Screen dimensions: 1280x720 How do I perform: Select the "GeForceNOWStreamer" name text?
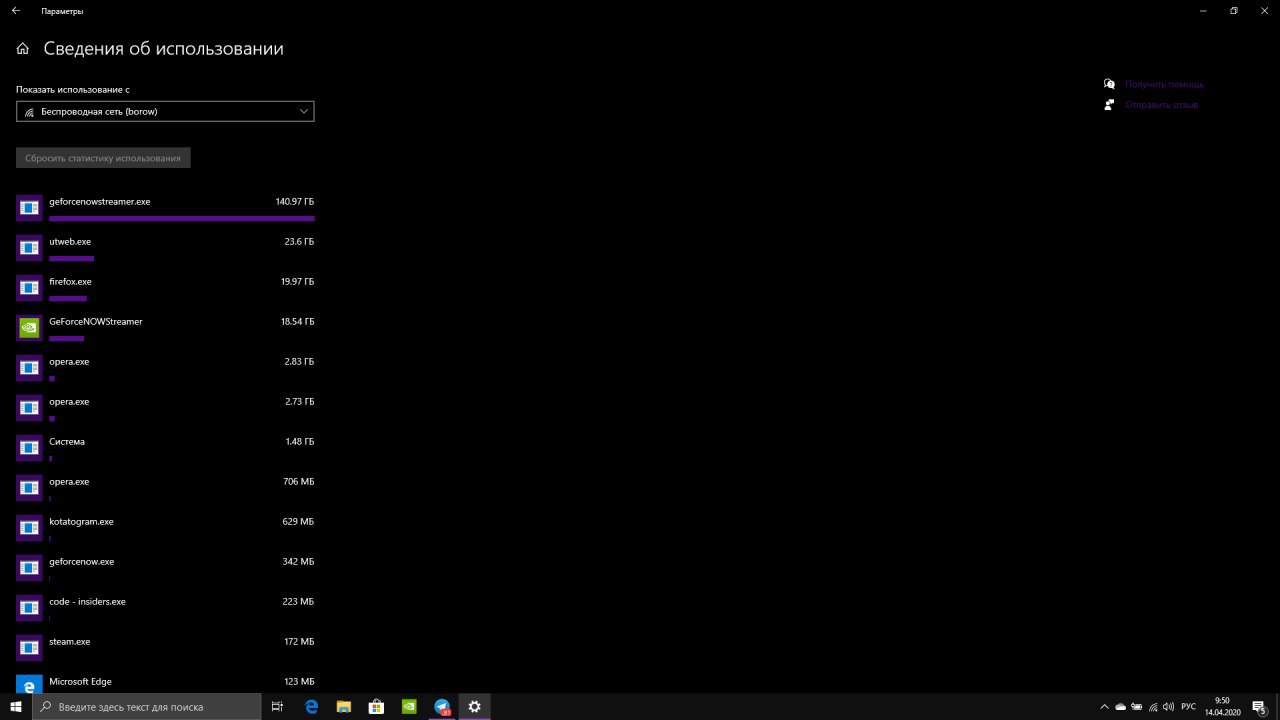coord(96,322)
